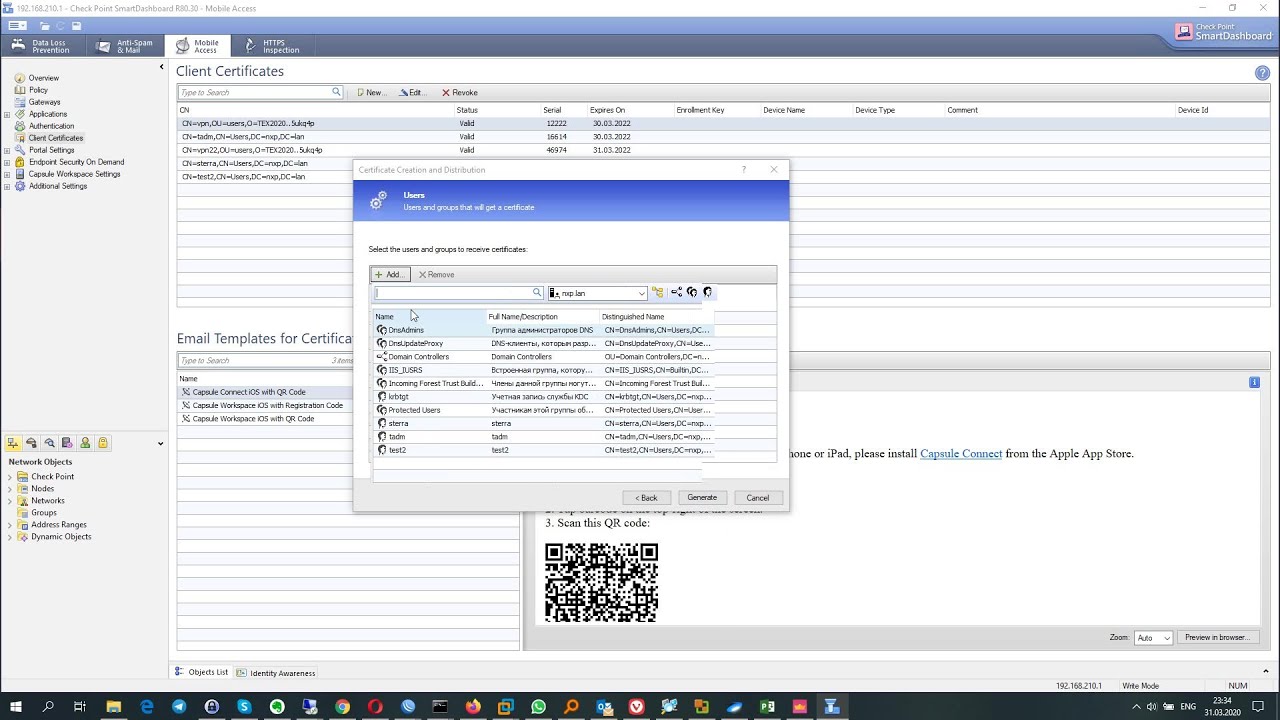The height and width of the screenshot is (720, 1280).
Task: Expand the Capsule Workspace Settings node
Action: [x=7, y=174]
